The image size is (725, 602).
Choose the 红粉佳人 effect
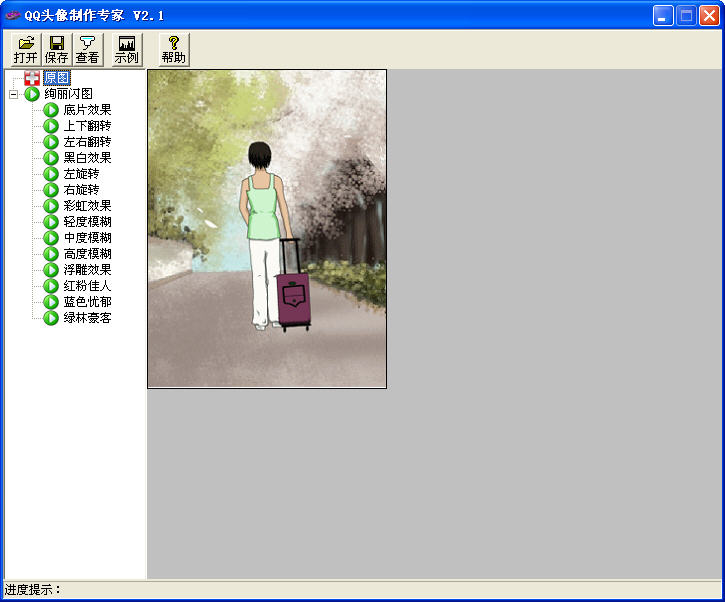87,286
